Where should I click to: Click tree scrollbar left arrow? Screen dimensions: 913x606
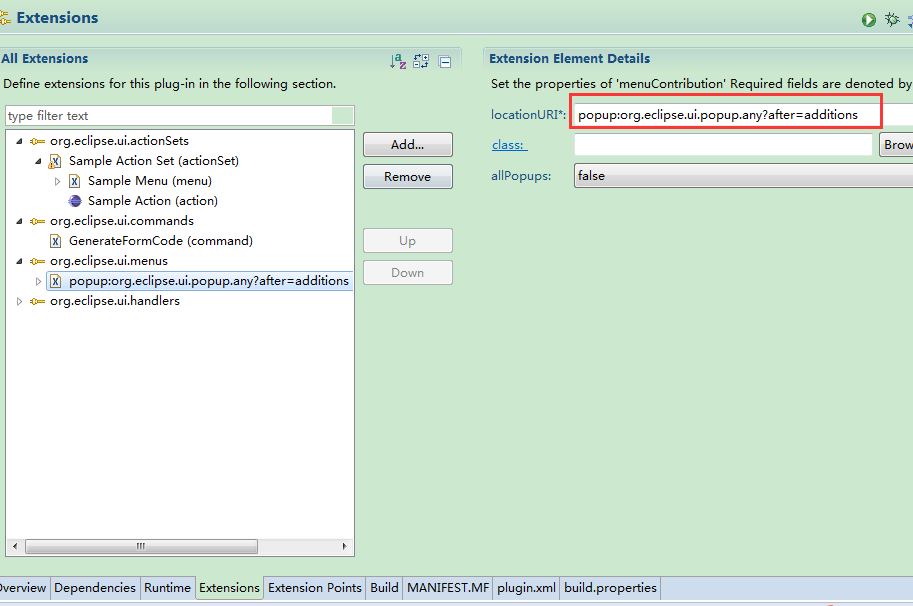click(x=15, y=546)
